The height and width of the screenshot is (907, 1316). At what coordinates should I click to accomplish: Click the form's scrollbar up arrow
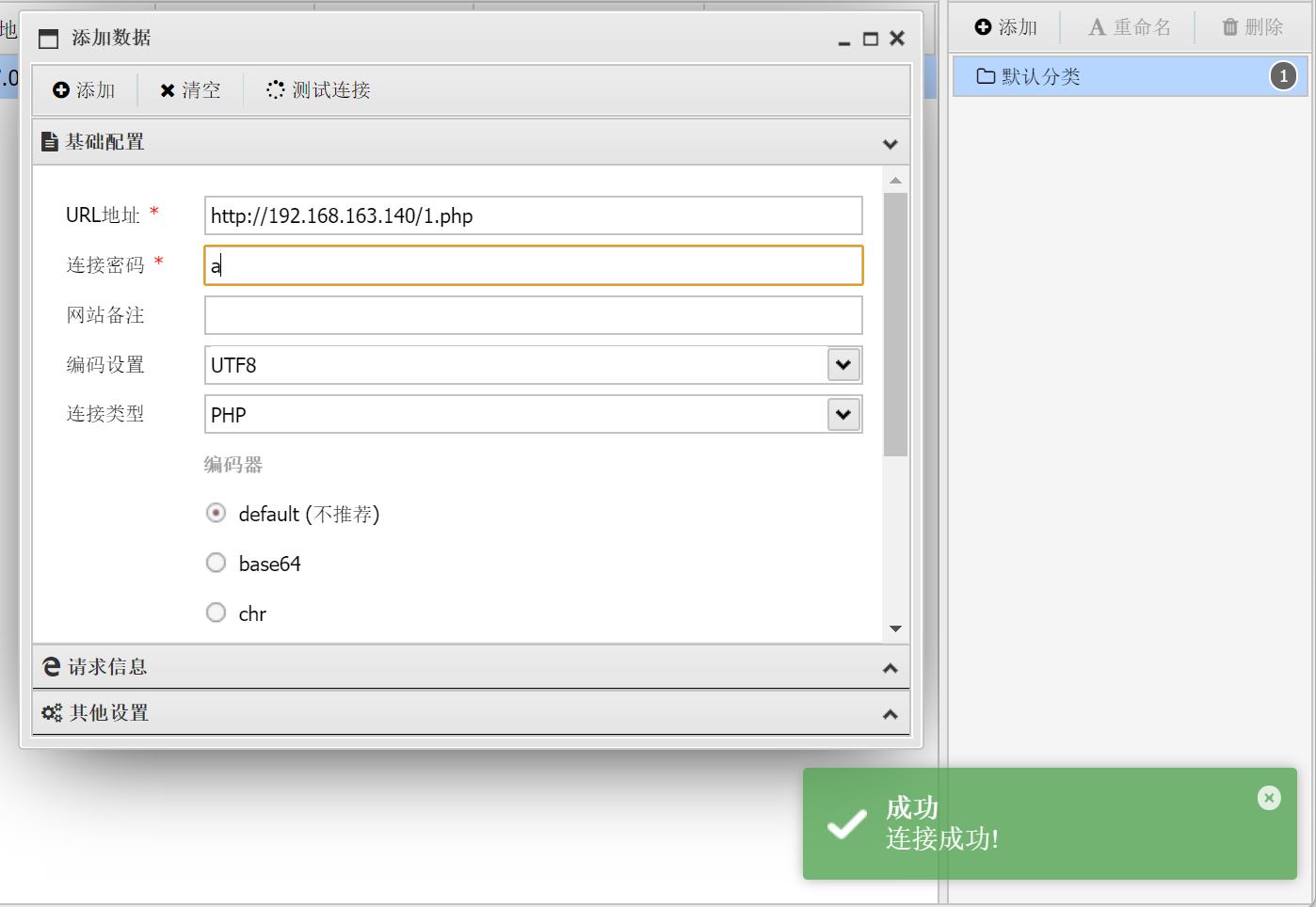895,180
